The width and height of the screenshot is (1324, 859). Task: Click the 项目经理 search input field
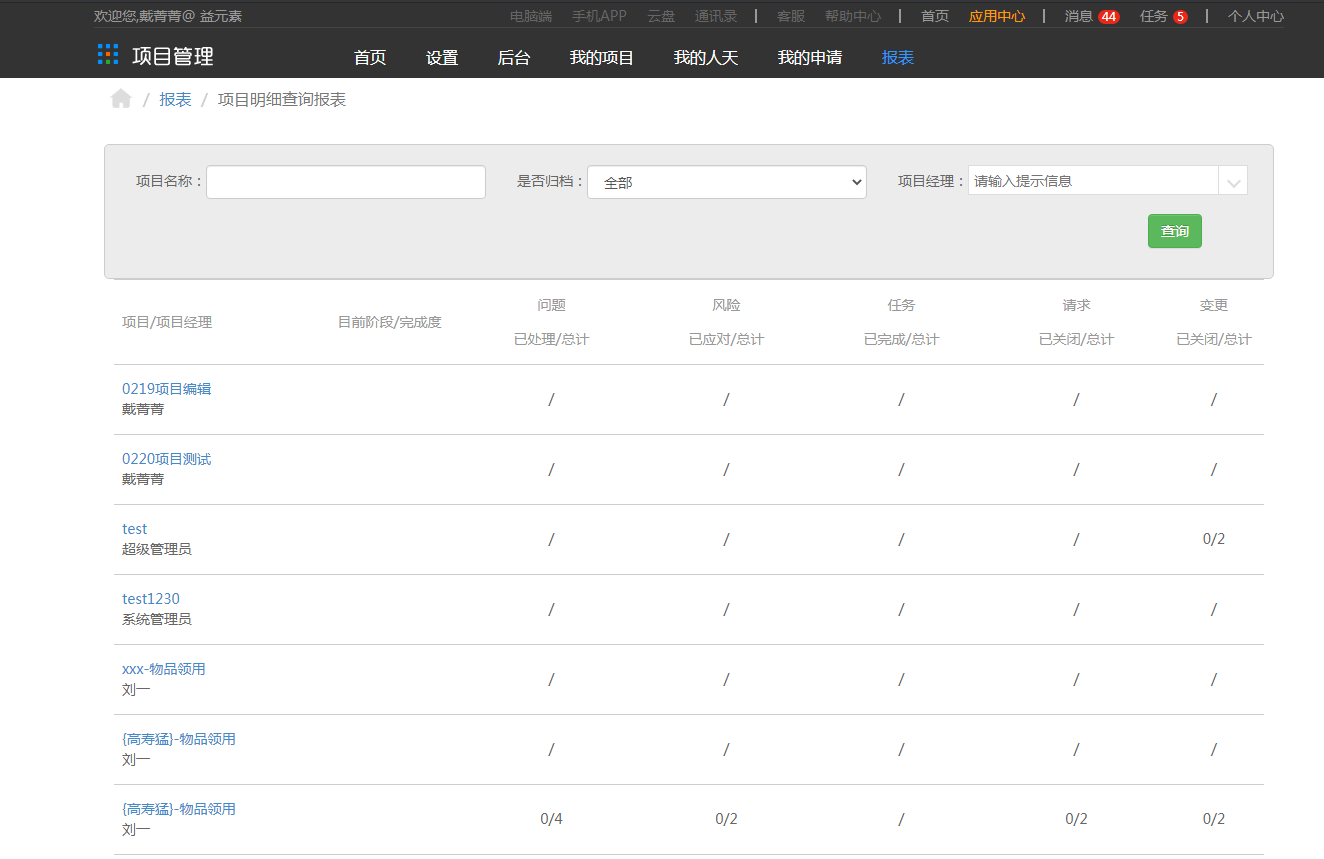1093,181
